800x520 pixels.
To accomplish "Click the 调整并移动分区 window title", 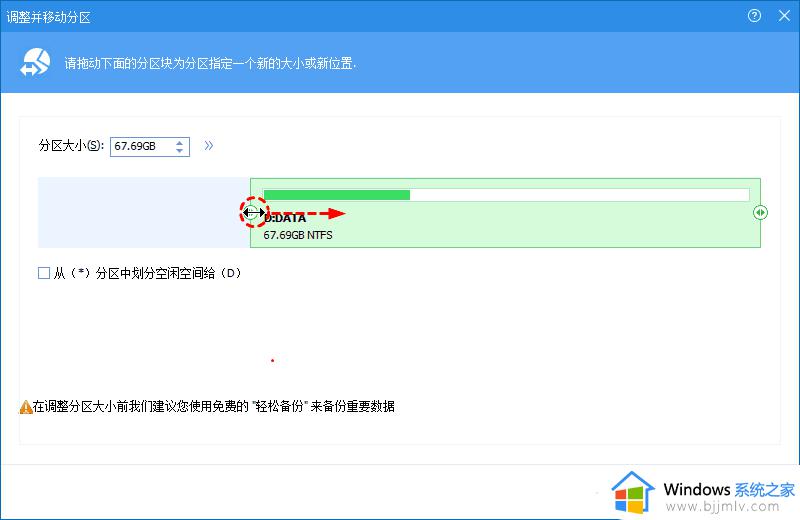I will 48,17.
